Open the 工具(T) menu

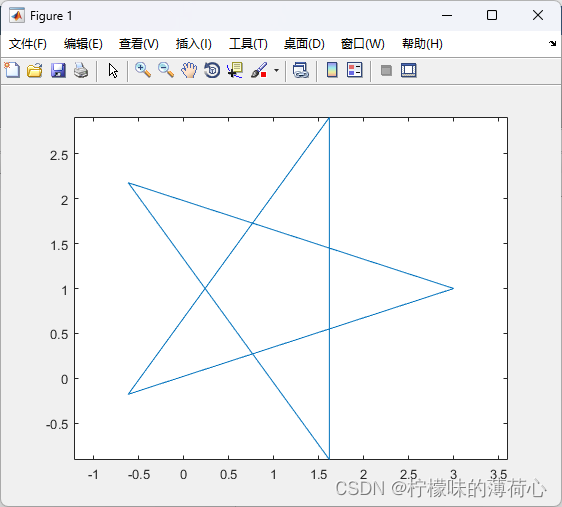(248, 44)
